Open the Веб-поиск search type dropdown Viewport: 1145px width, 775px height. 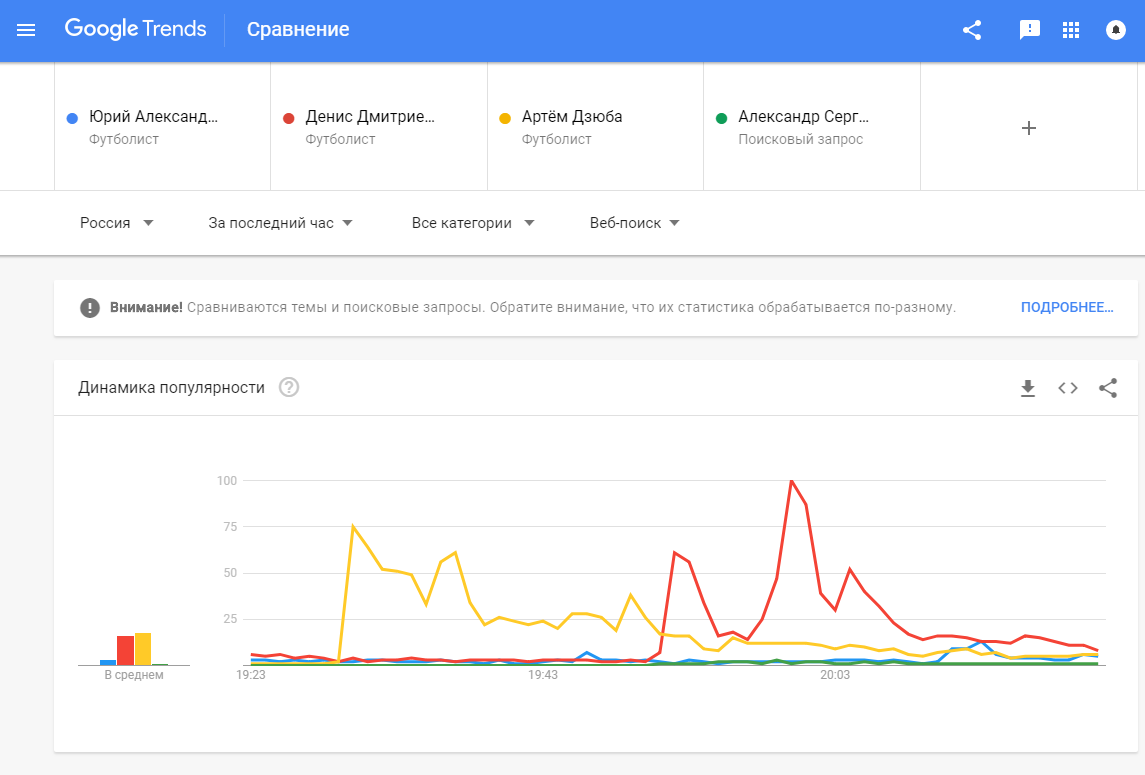click(x=635, y=223)
